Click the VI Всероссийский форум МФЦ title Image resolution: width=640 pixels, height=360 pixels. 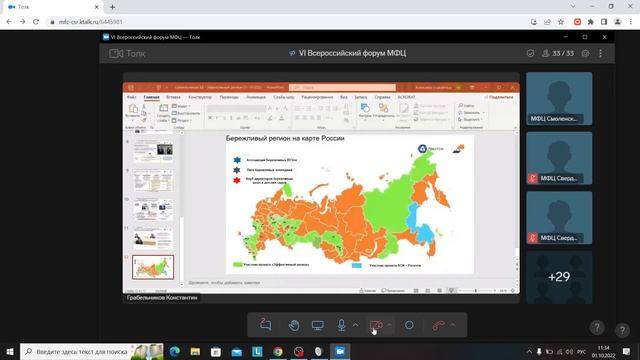352,53
